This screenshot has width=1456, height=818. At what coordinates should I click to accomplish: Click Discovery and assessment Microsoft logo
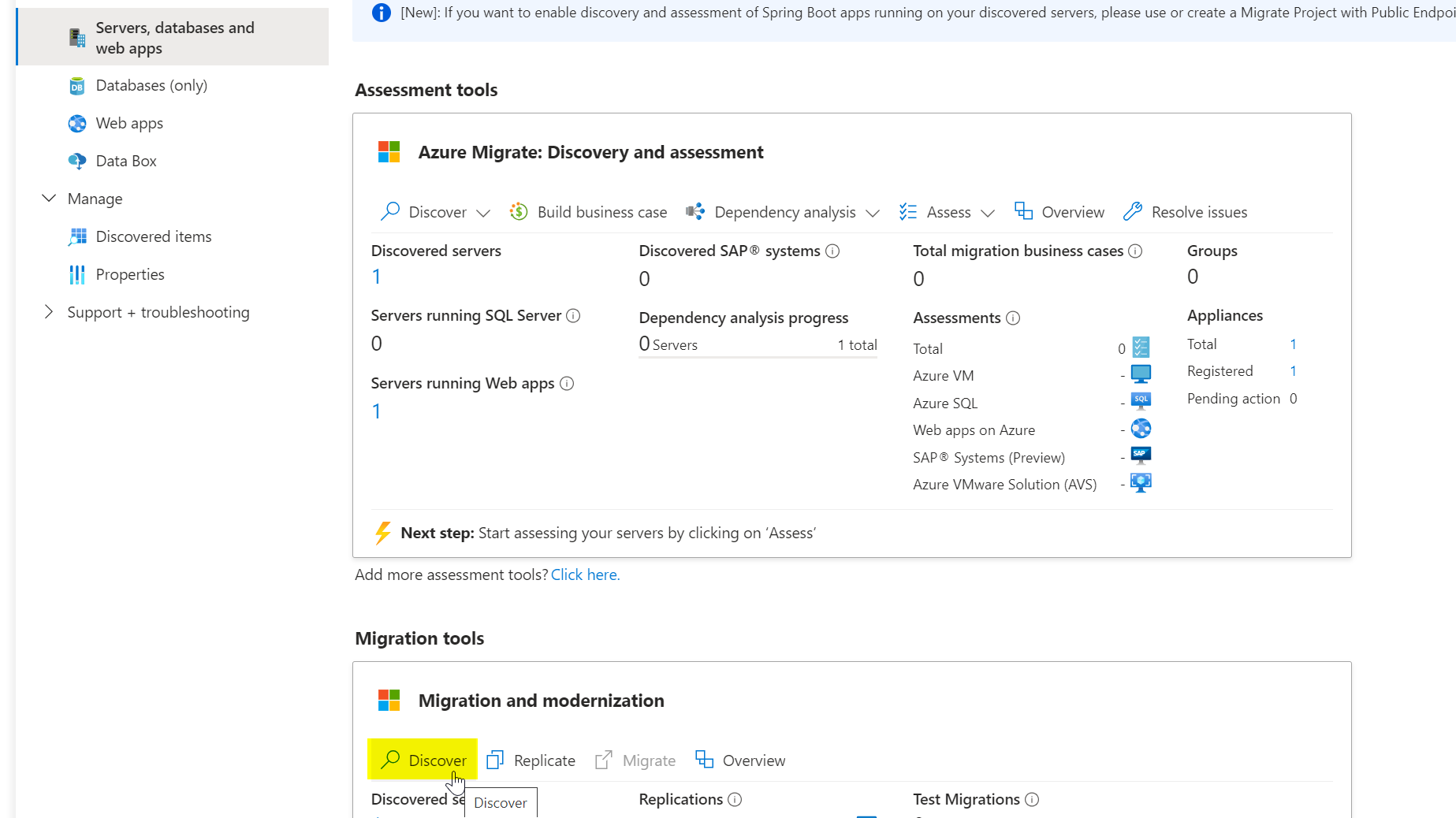tap(389, 152)
